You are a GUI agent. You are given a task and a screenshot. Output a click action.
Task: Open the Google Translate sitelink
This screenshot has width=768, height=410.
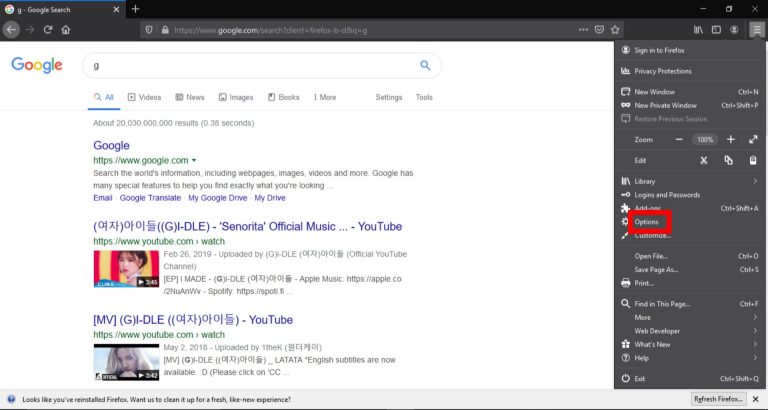point(150,198)
